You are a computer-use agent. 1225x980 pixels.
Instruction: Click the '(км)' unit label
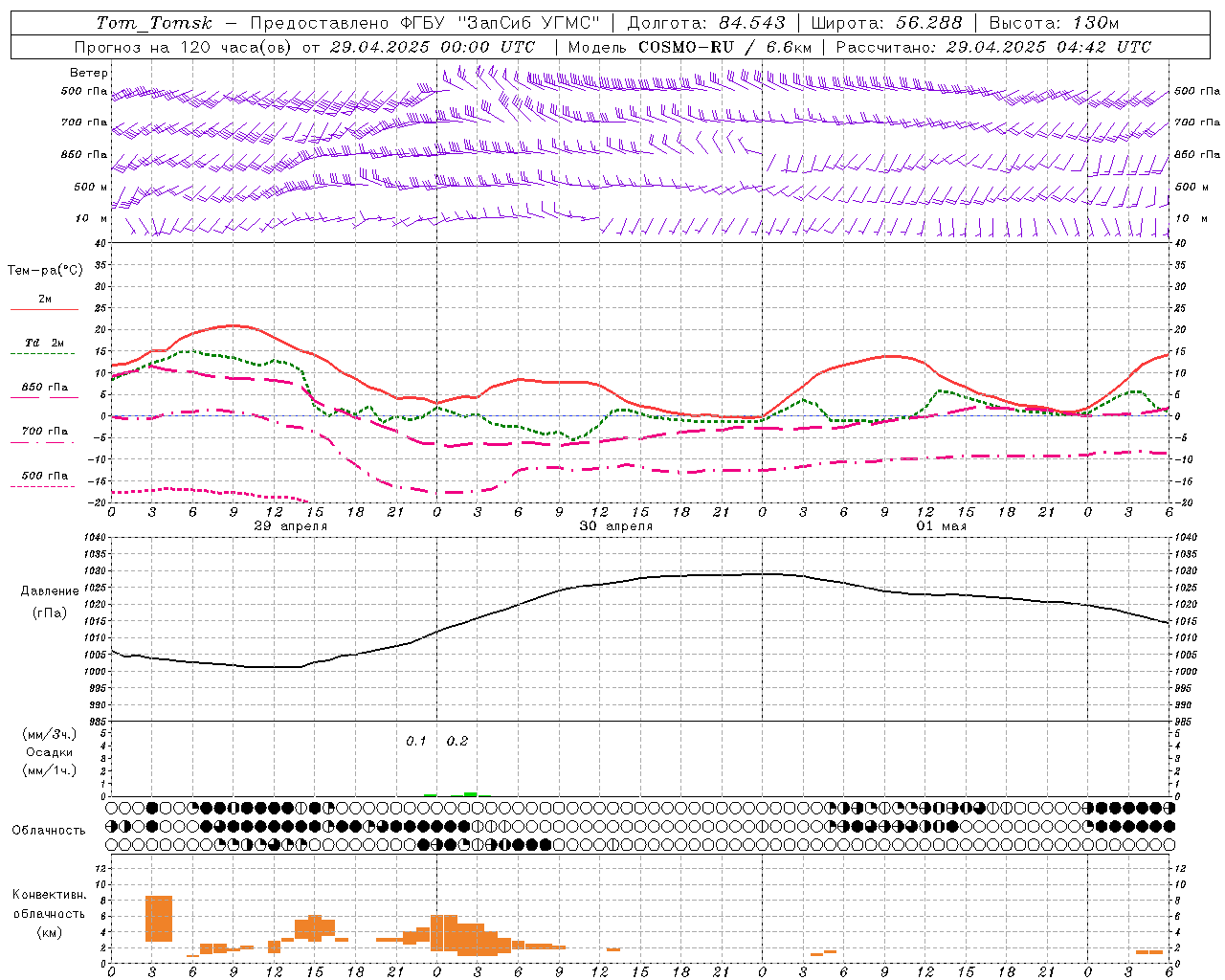(x=49, y=932)
